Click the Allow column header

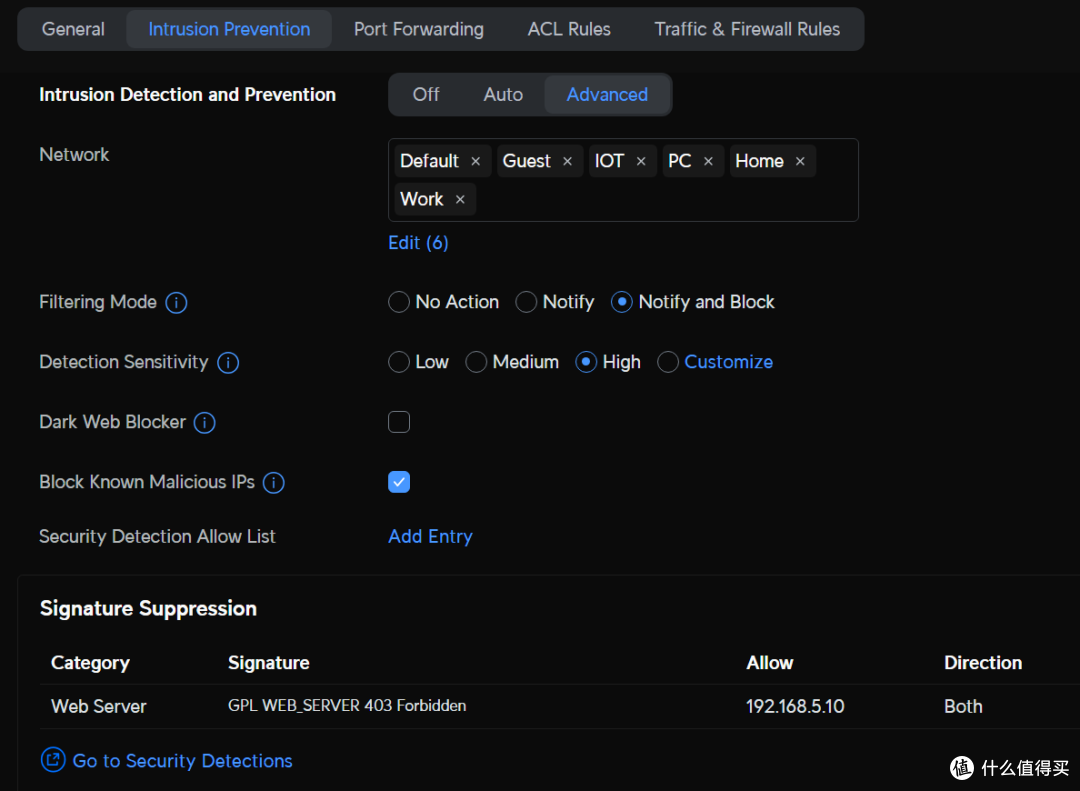pos(769,663)
